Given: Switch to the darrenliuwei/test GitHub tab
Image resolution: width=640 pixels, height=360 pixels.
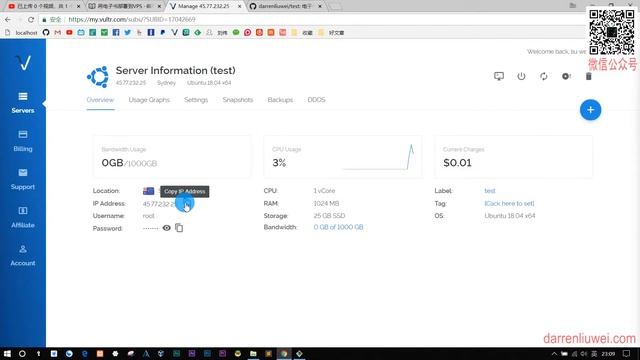Looking at the screenshot, I should point(286,6).
